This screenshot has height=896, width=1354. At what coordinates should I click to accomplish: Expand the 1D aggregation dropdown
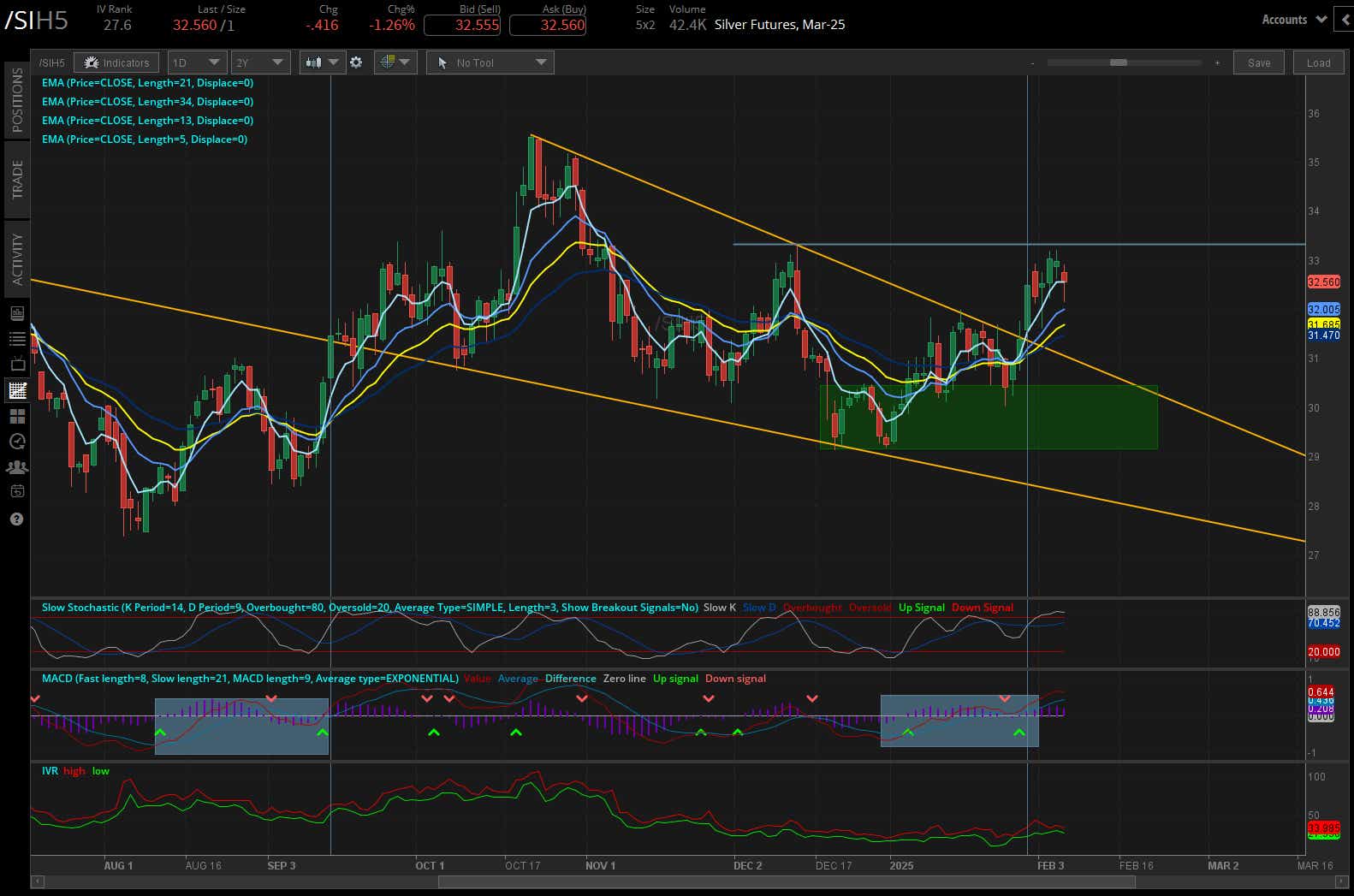point(197,62)
